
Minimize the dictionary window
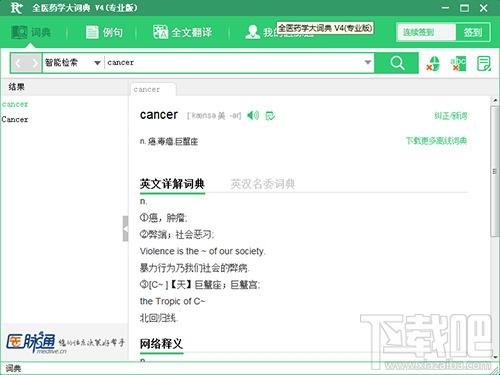tap(445, 8)
